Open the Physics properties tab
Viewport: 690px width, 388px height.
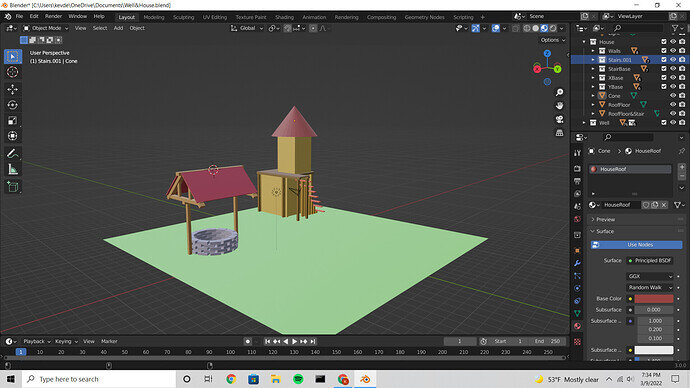pos(577,288)
